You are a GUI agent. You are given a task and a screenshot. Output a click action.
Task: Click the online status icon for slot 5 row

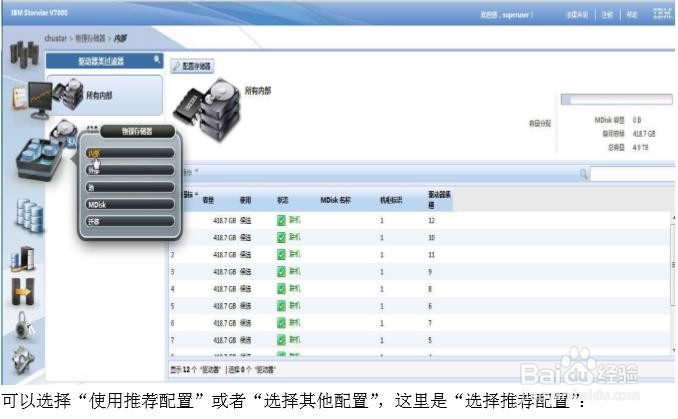281,340
